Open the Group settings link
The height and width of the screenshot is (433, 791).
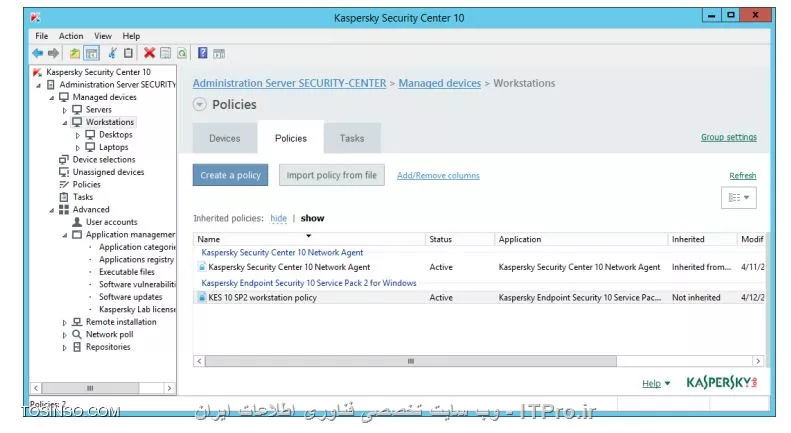728,137
